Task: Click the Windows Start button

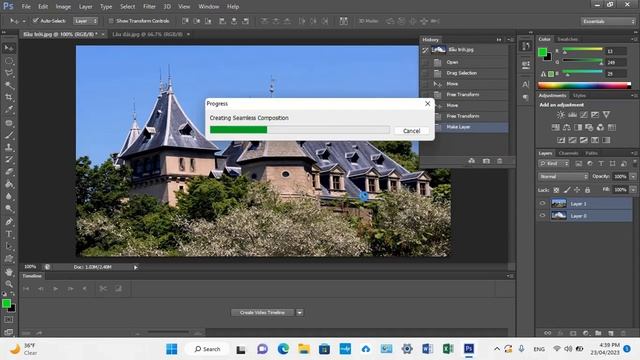Action: pyautogui.click(x=171, y=349)
